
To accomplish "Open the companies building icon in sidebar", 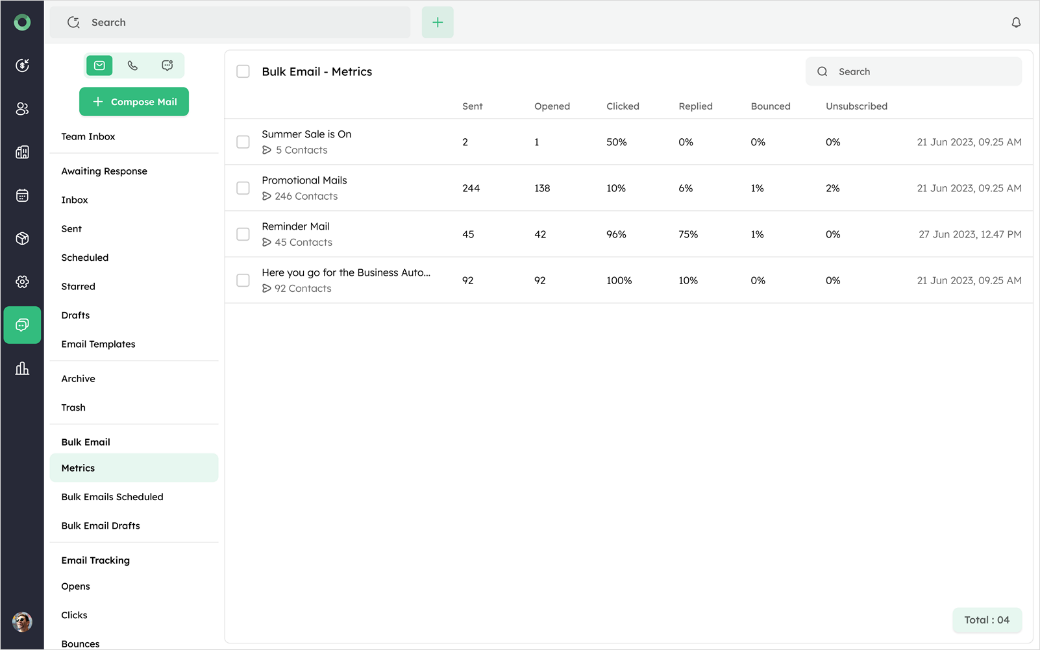I will [x=22, y=152].
